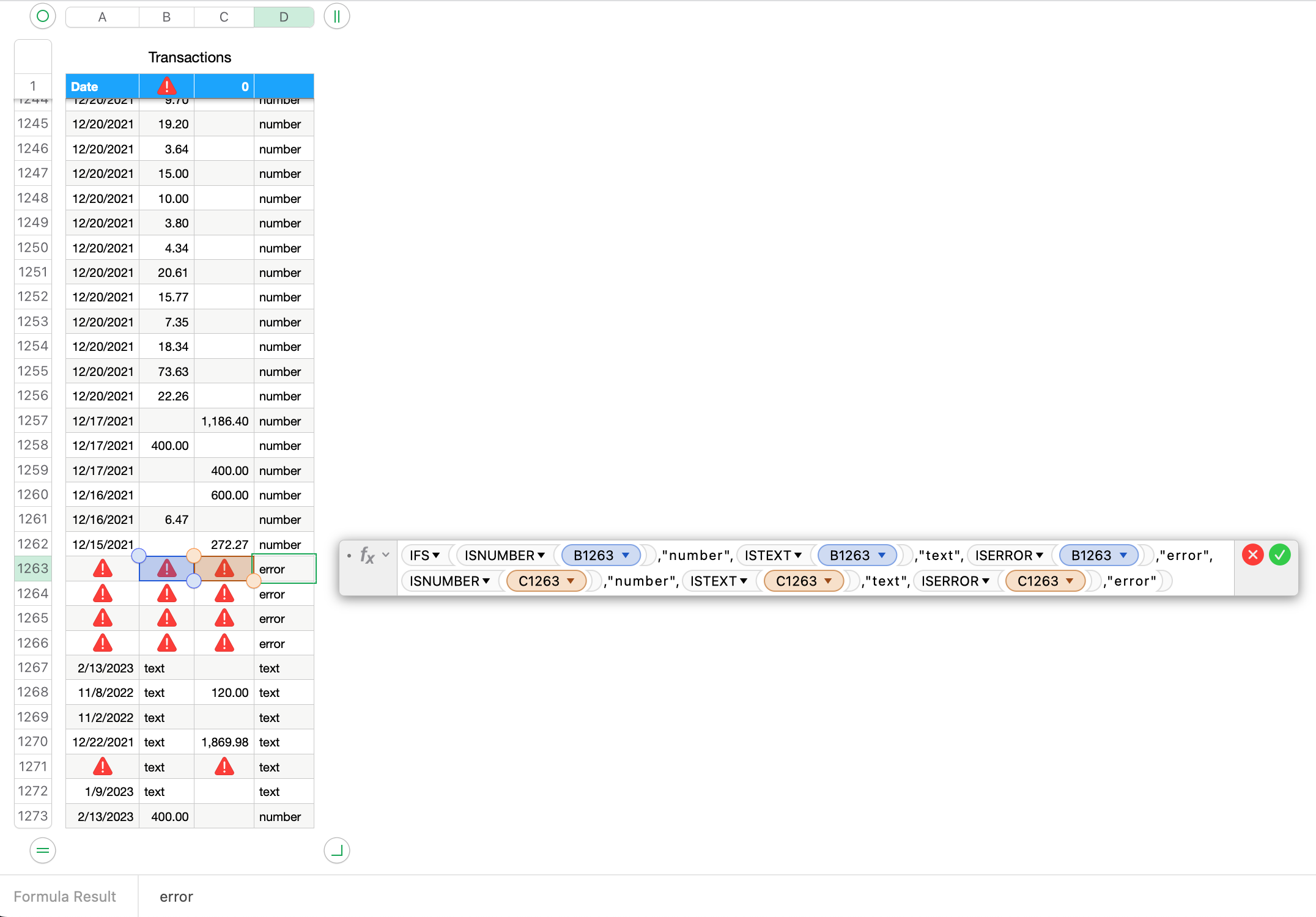Viewport: 1316px width, 917px height.
Task: Click table resize corner handle bottom-right
Action: [336, 850]
